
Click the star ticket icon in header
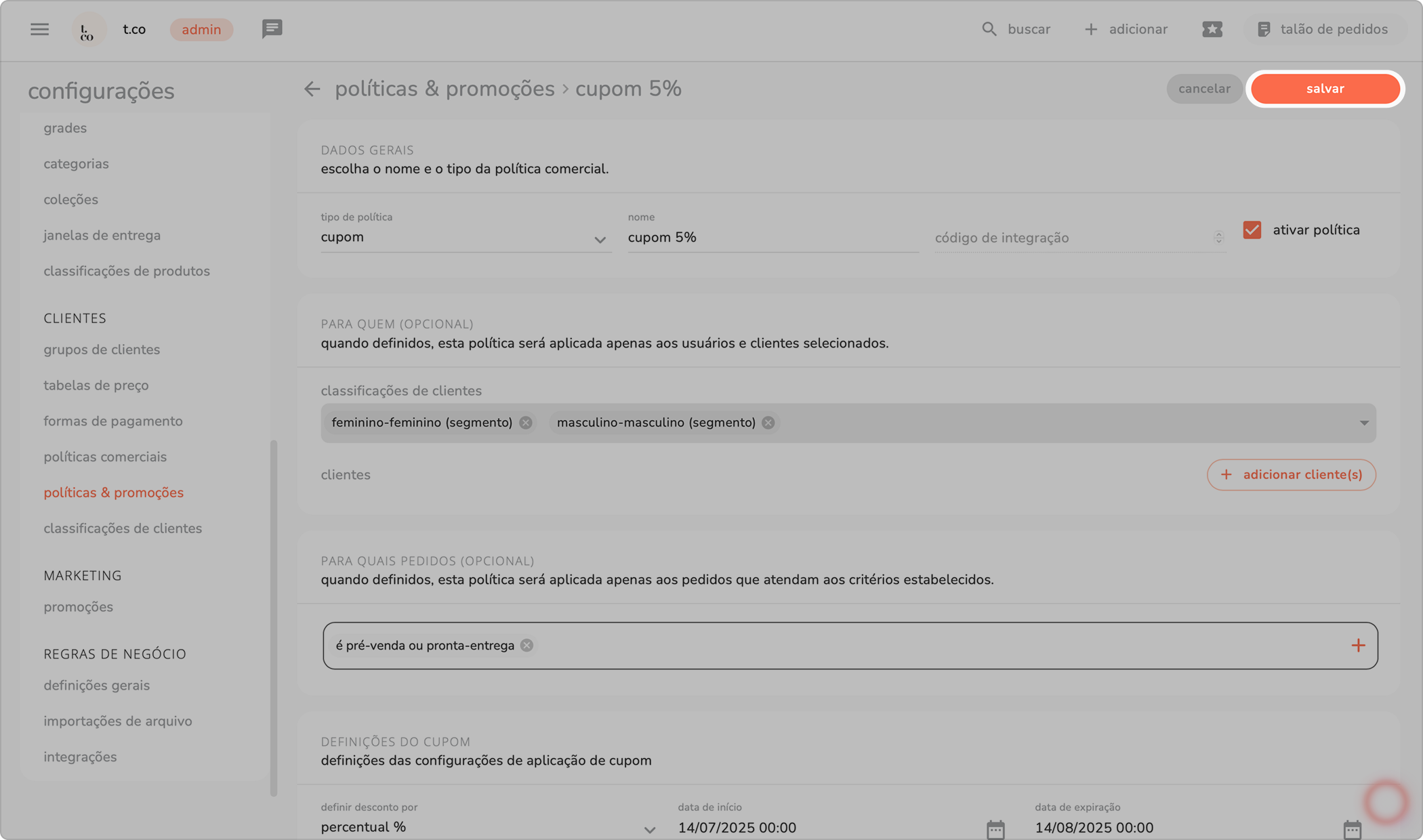[x=1212, y=29]
